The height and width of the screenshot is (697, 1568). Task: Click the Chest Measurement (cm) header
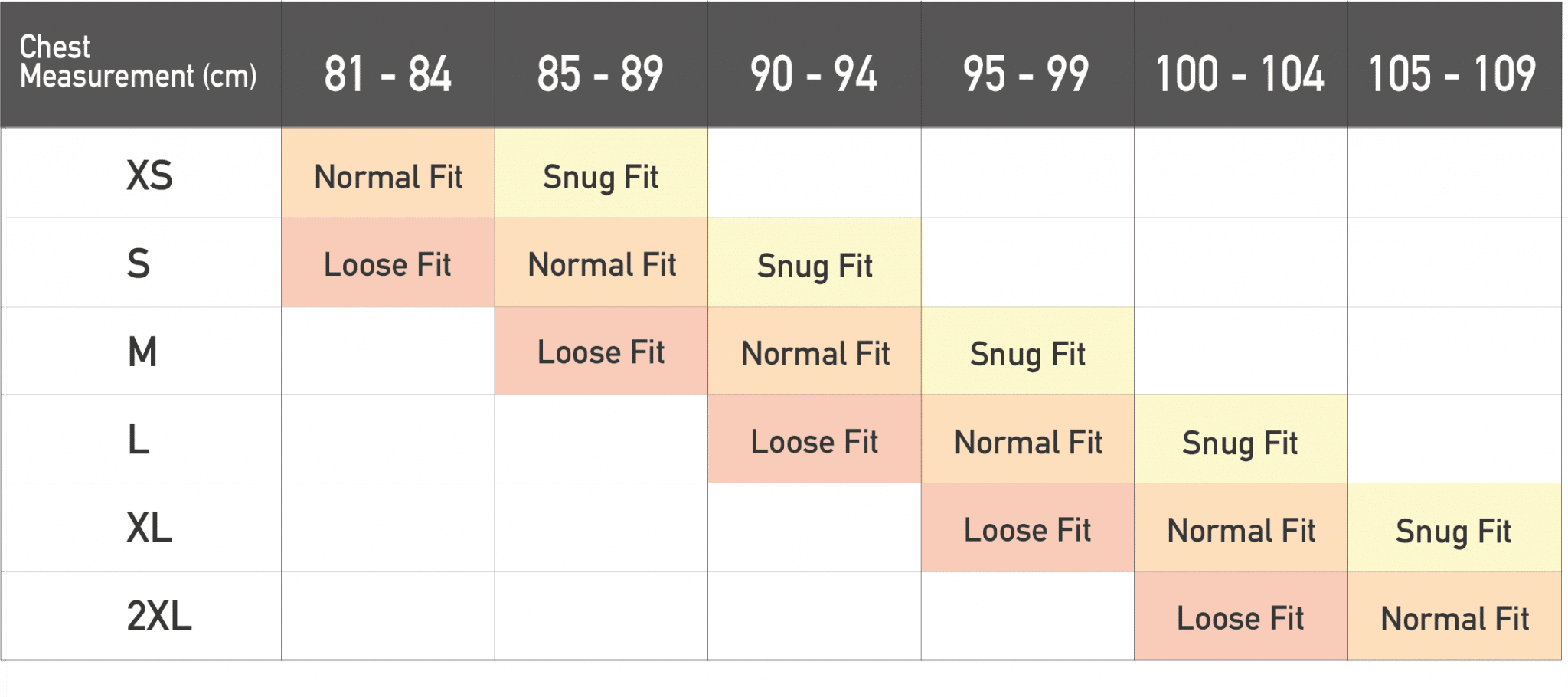point(139,62)
